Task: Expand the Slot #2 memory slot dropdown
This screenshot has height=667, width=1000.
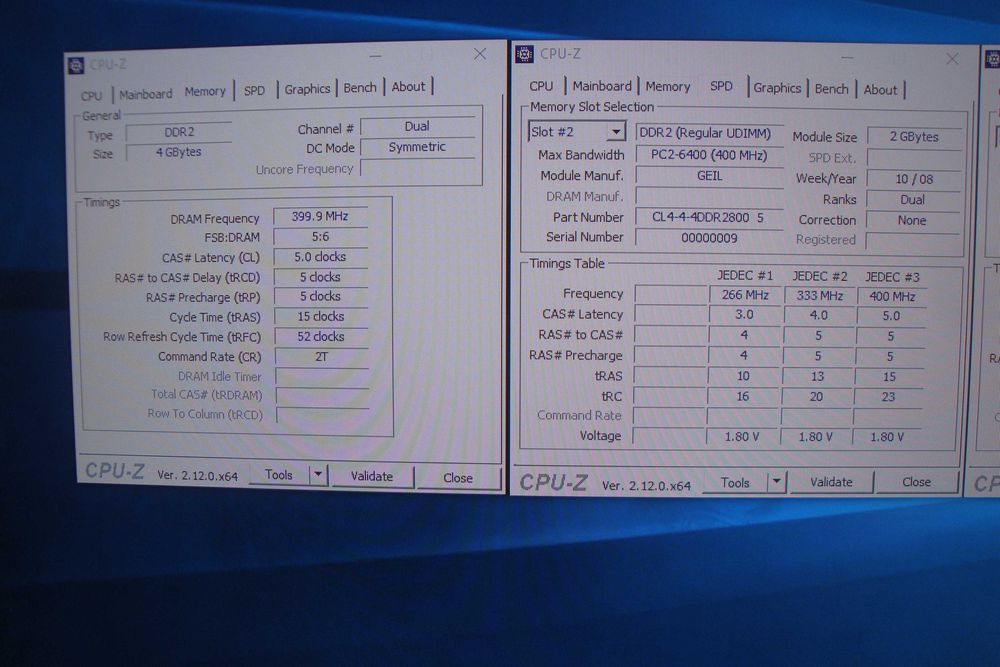Action: (x=615, y=132)
